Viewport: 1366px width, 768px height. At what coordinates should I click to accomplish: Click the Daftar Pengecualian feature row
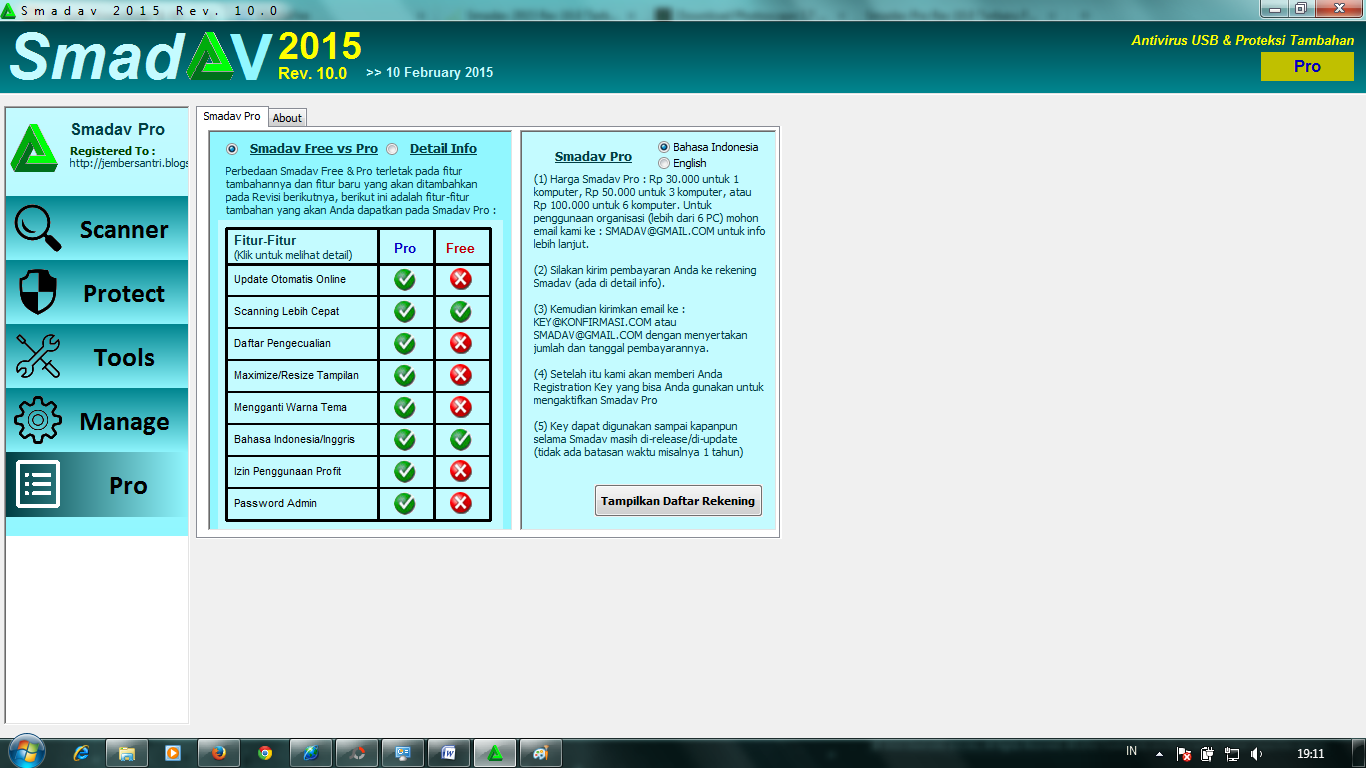click(302, 343)
